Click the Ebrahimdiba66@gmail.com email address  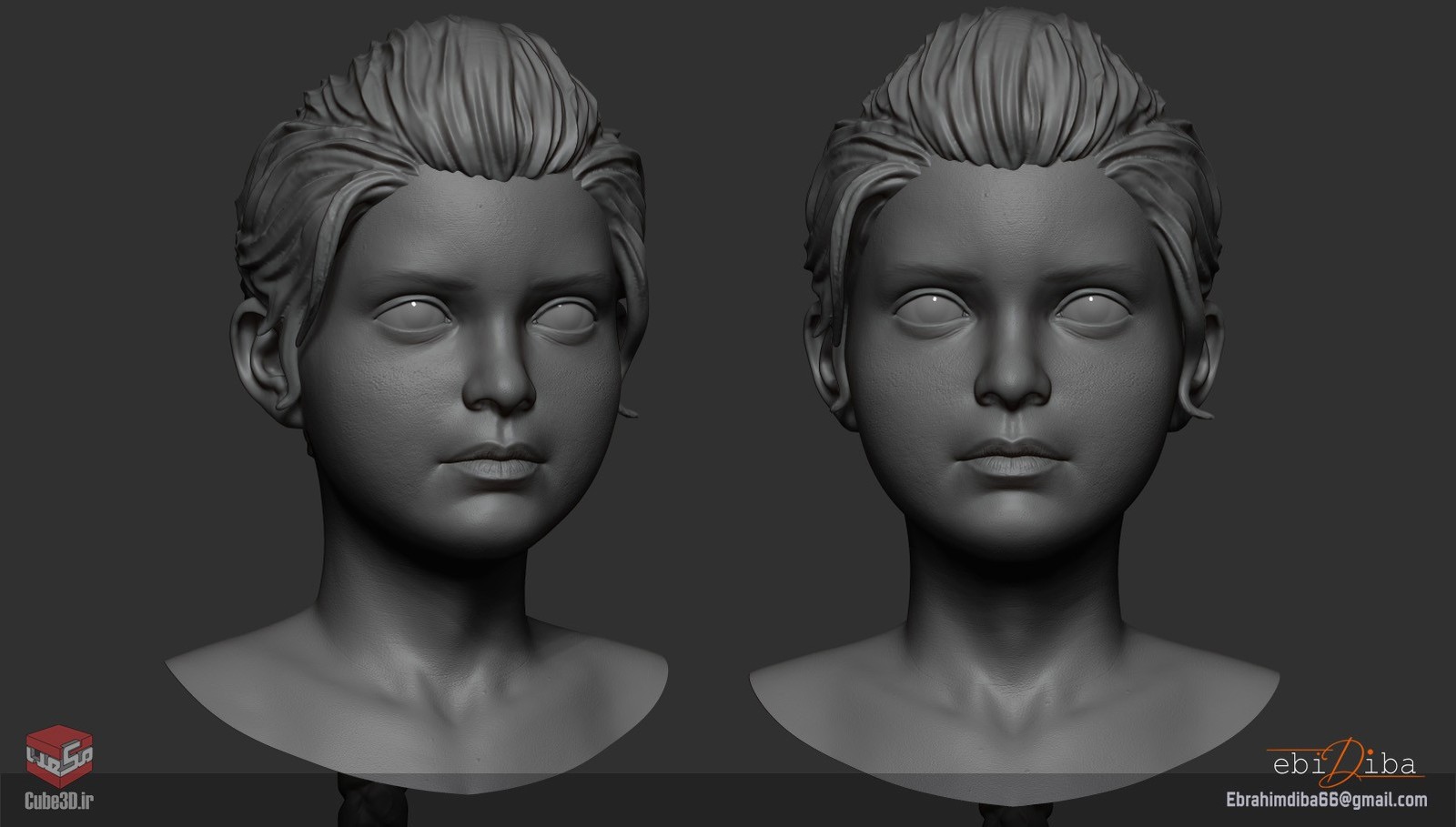tap(1326, 800)
